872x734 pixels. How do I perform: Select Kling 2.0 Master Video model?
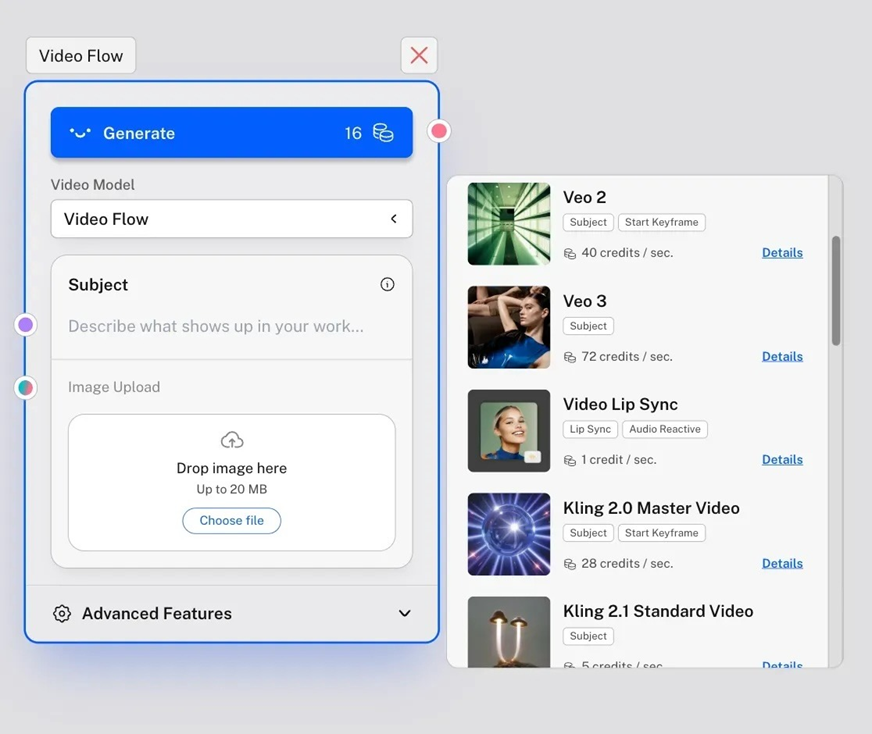pos(650,508)
